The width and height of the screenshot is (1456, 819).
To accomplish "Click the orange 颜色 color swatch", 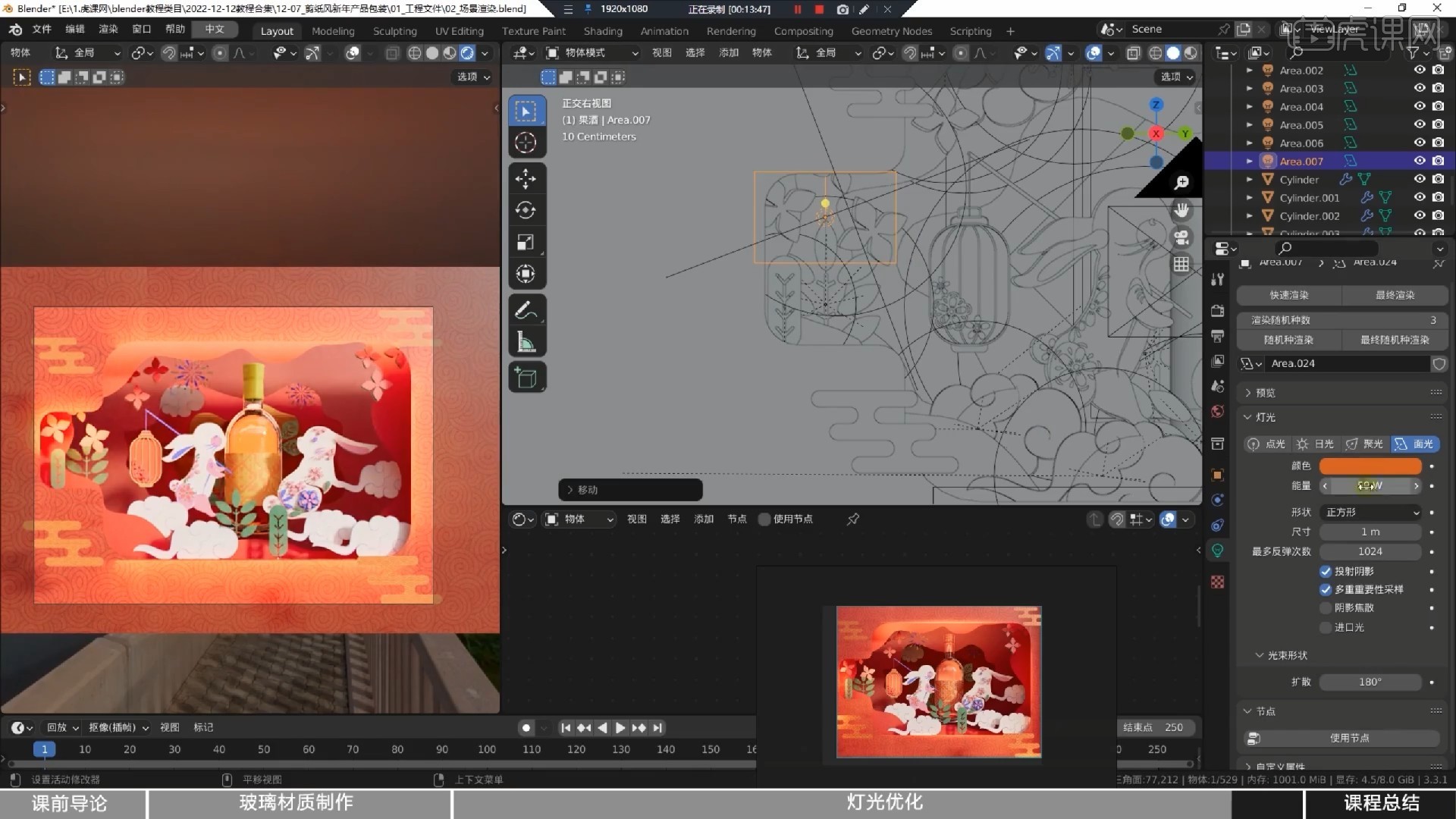I will point(1371,466).
